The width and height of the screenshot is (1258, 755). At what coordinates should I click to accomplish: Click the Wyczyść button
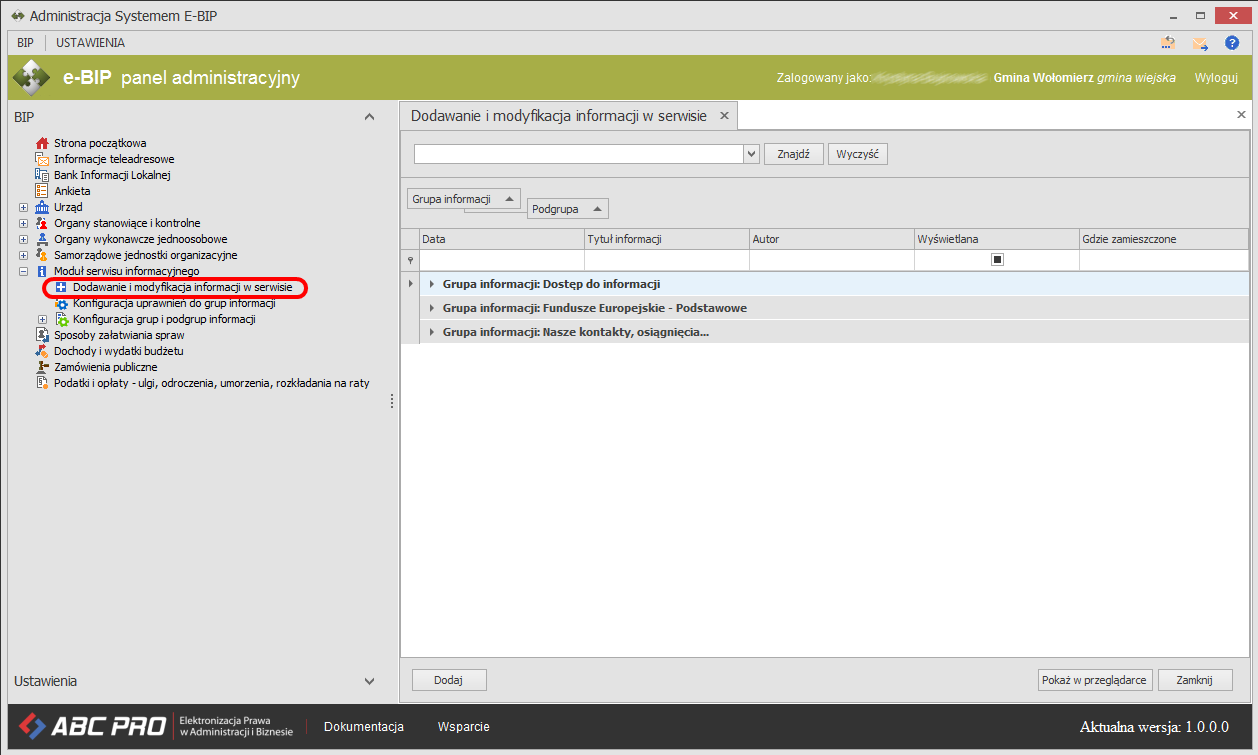click(857, 154)
